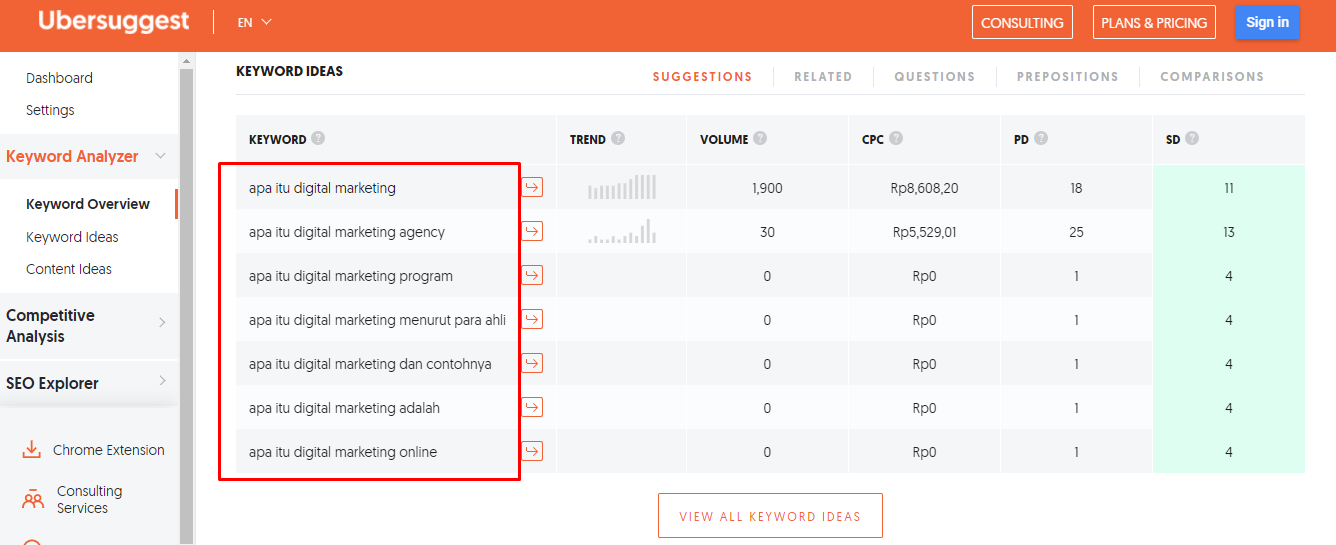Collapse the Keyword Analyzer section
Viewport: 1336px width, 545px height.
pyautogui.click(x=161, y=156)
